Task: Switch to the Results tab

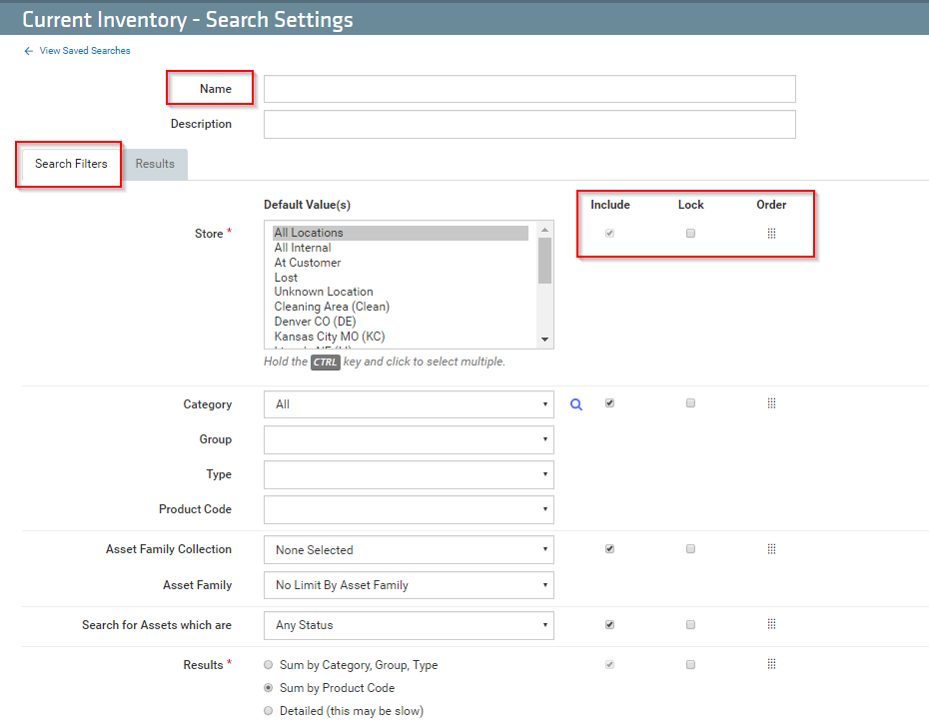Action: point(155,164)
